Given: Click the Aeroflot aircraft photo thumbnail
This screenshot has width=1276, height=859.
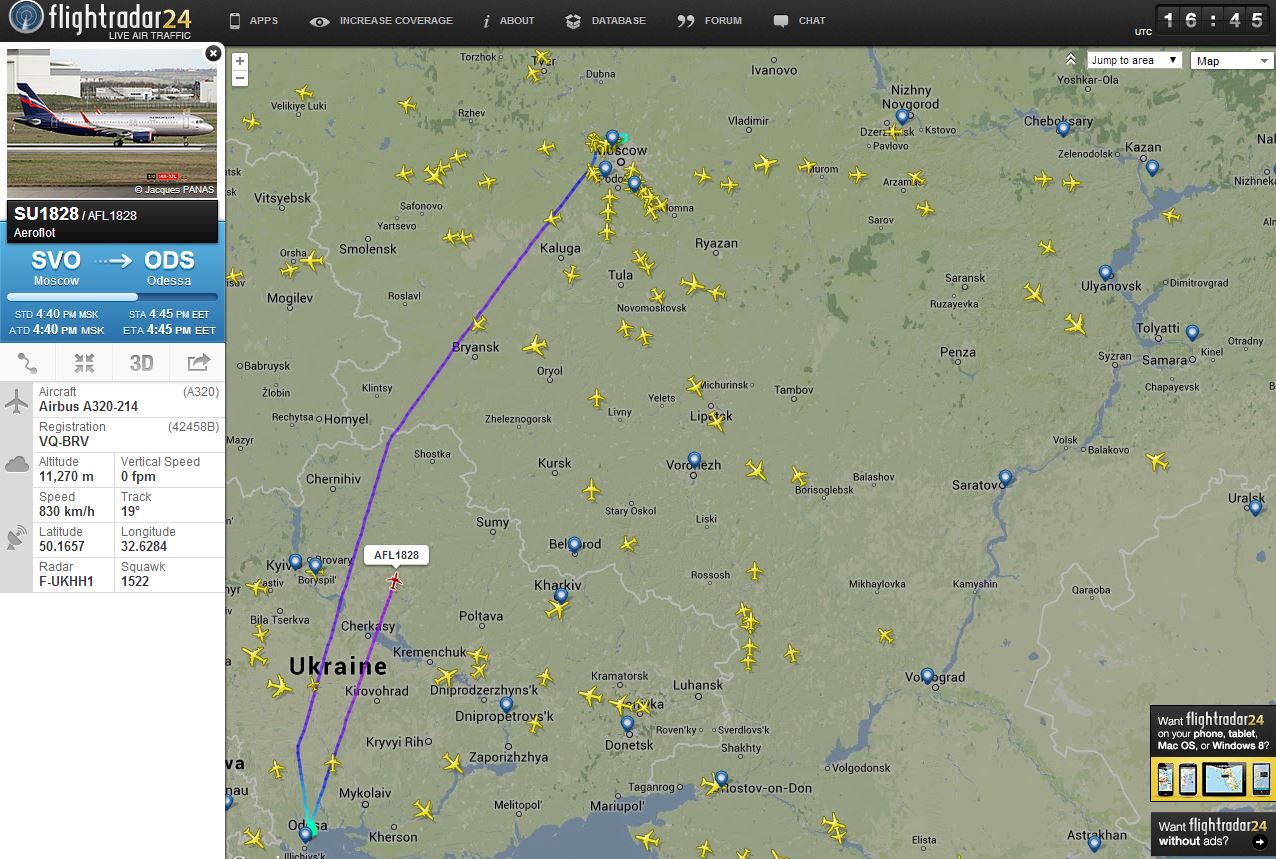Looking at the screenshot, I should pos(112,122).
